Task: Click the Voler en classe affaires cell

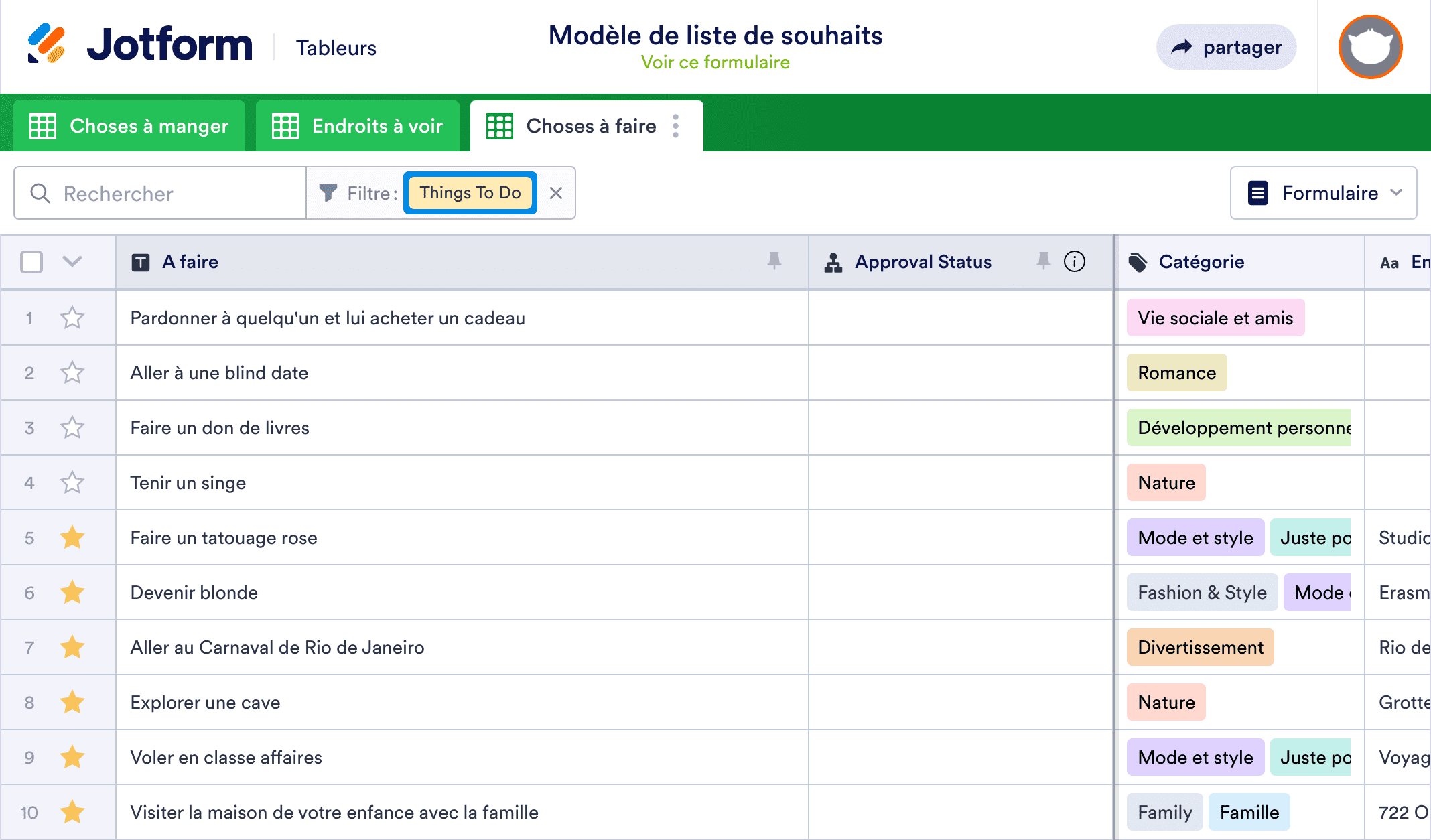Action: click(462, 757)
